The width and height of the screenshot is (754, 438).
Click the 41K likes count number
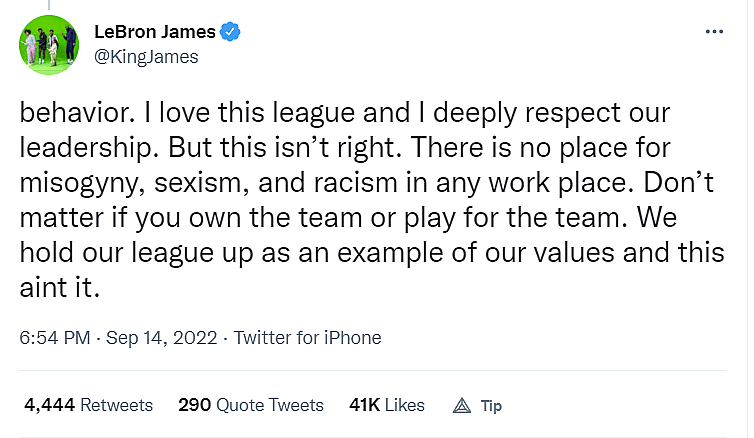362,405
